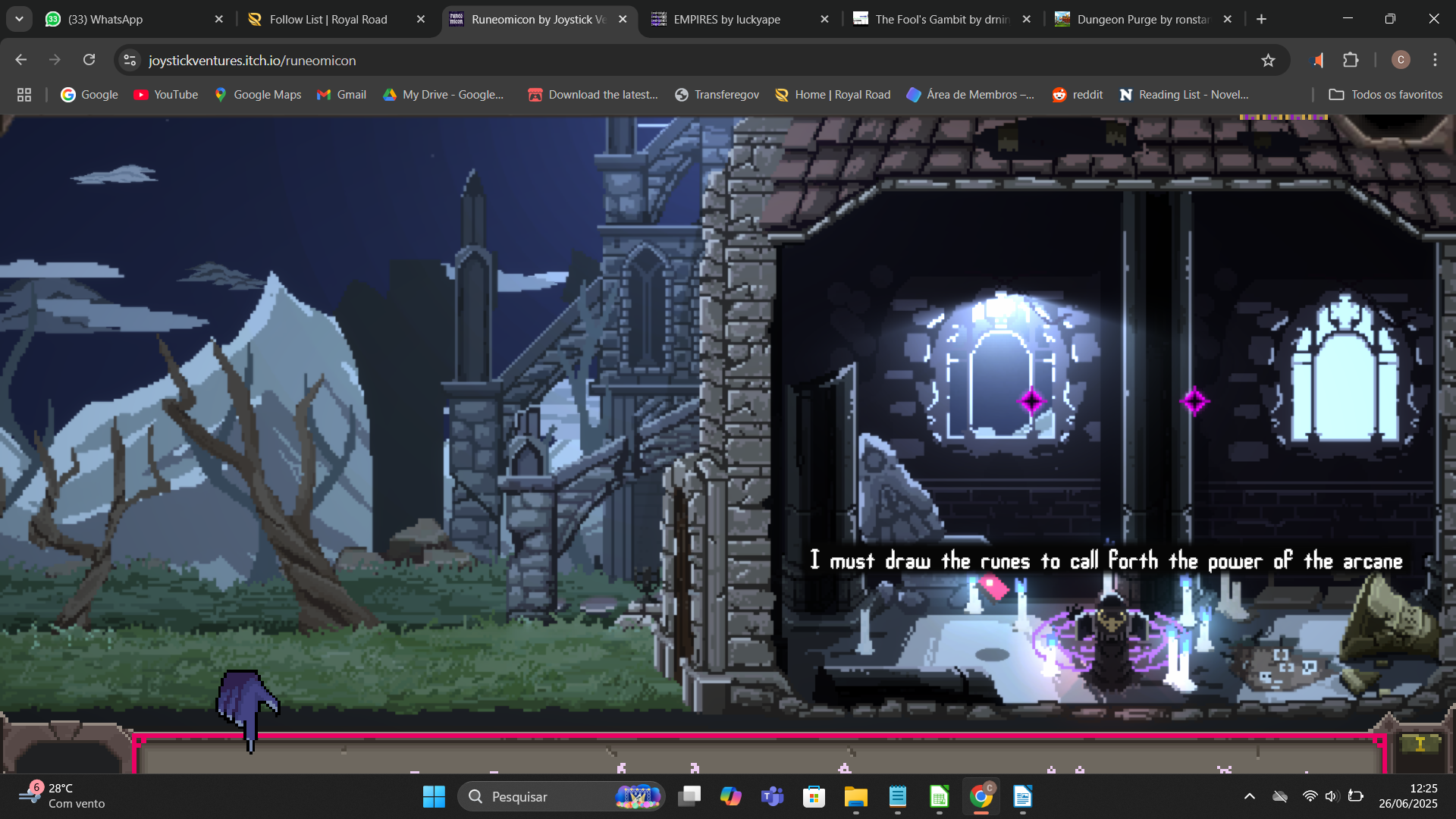Open Todos os favoritos folder
Screen dimensions: 1456x819
(x=1385, y=95)
